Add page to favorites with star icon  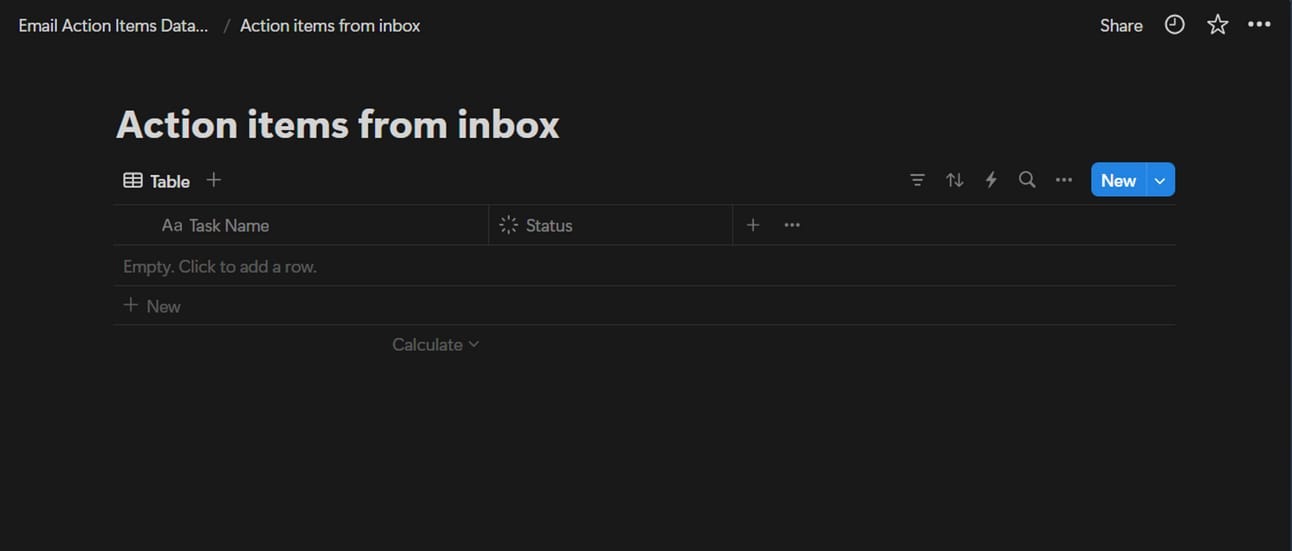pyautogui.click(x=1217, y=25)
